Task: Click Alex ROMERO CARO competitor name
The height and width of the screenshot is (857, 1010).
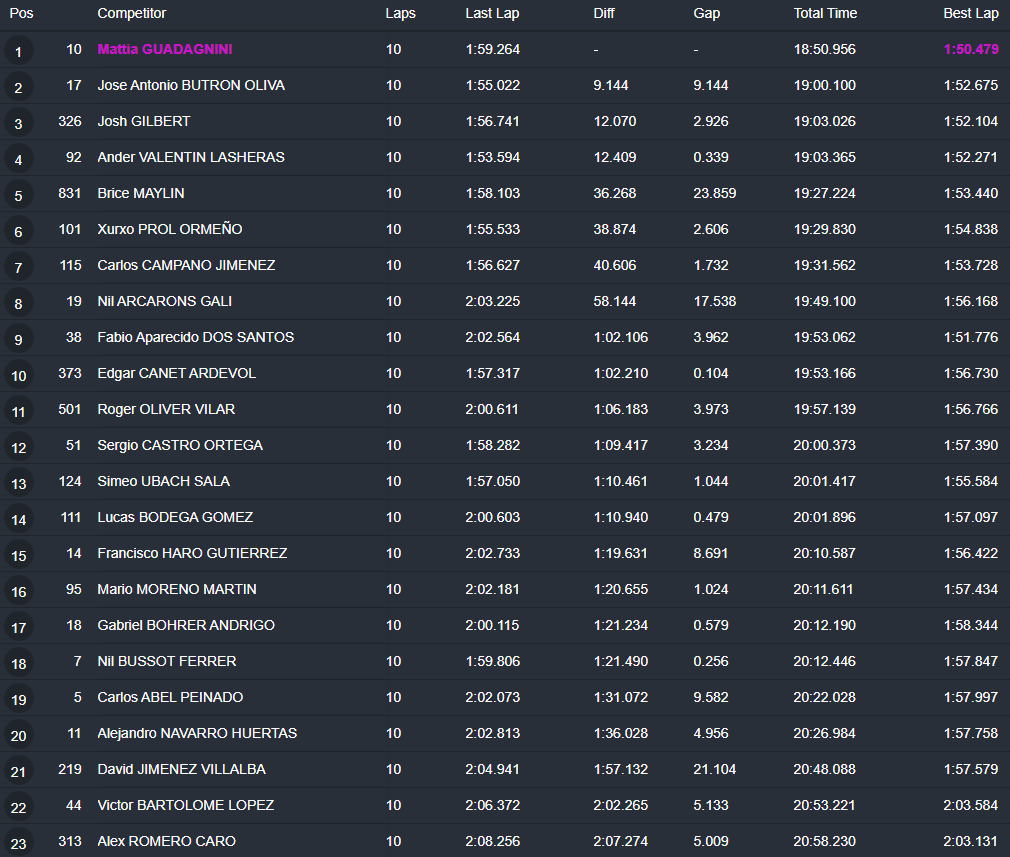Action: tap(166, 841)
